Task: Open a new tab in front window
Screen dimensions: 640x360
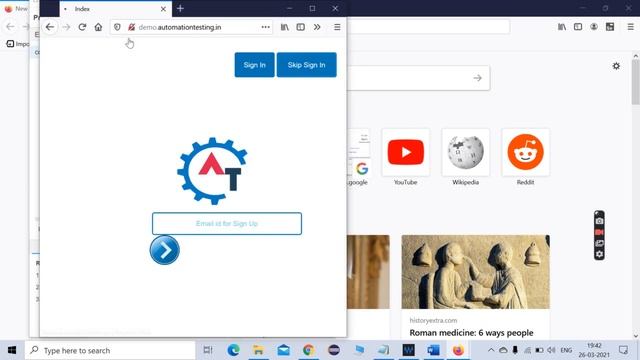Action: [180, 9]
